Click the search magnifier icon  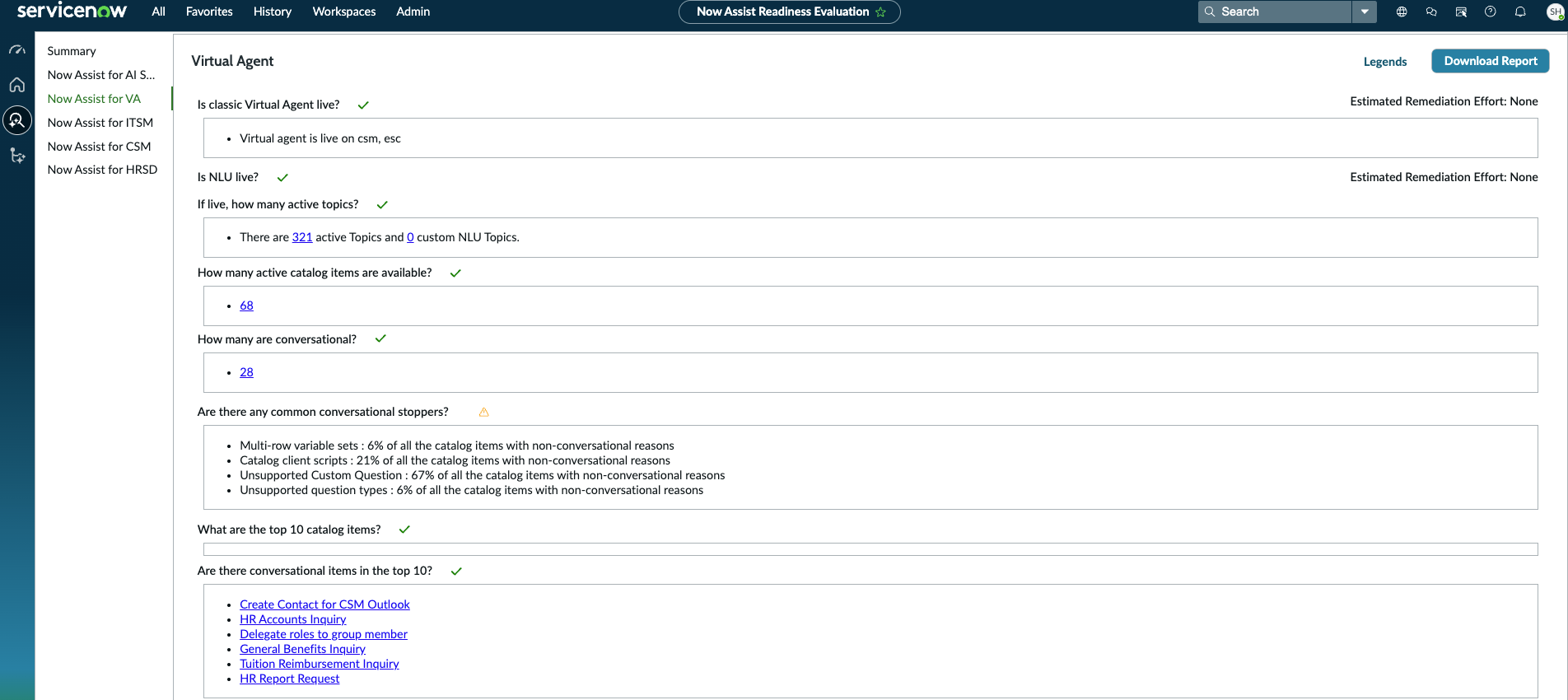coord(1210,12)
